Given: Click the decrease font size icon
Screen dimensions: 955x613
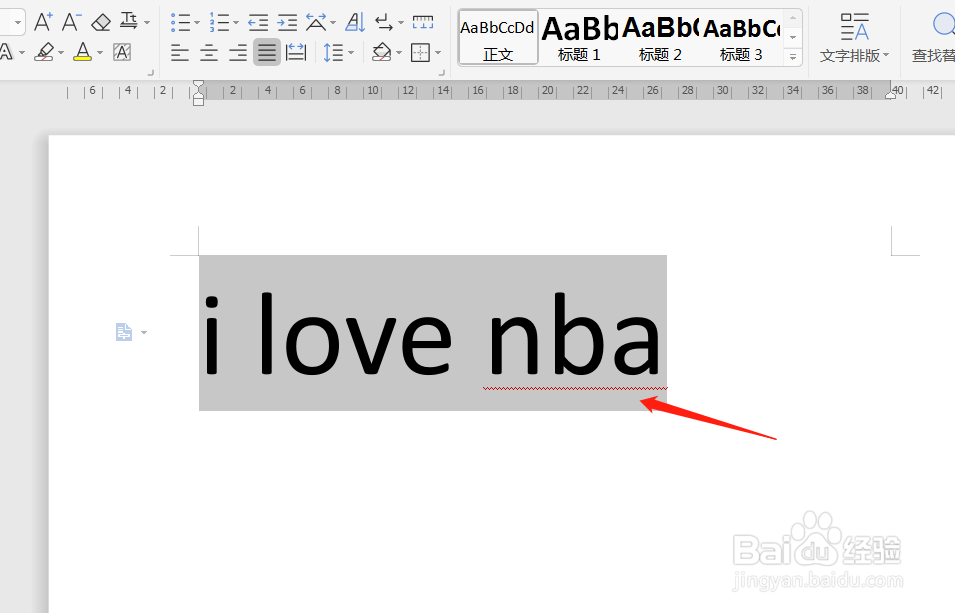Looking at the screenshot, I should (71, 23).
